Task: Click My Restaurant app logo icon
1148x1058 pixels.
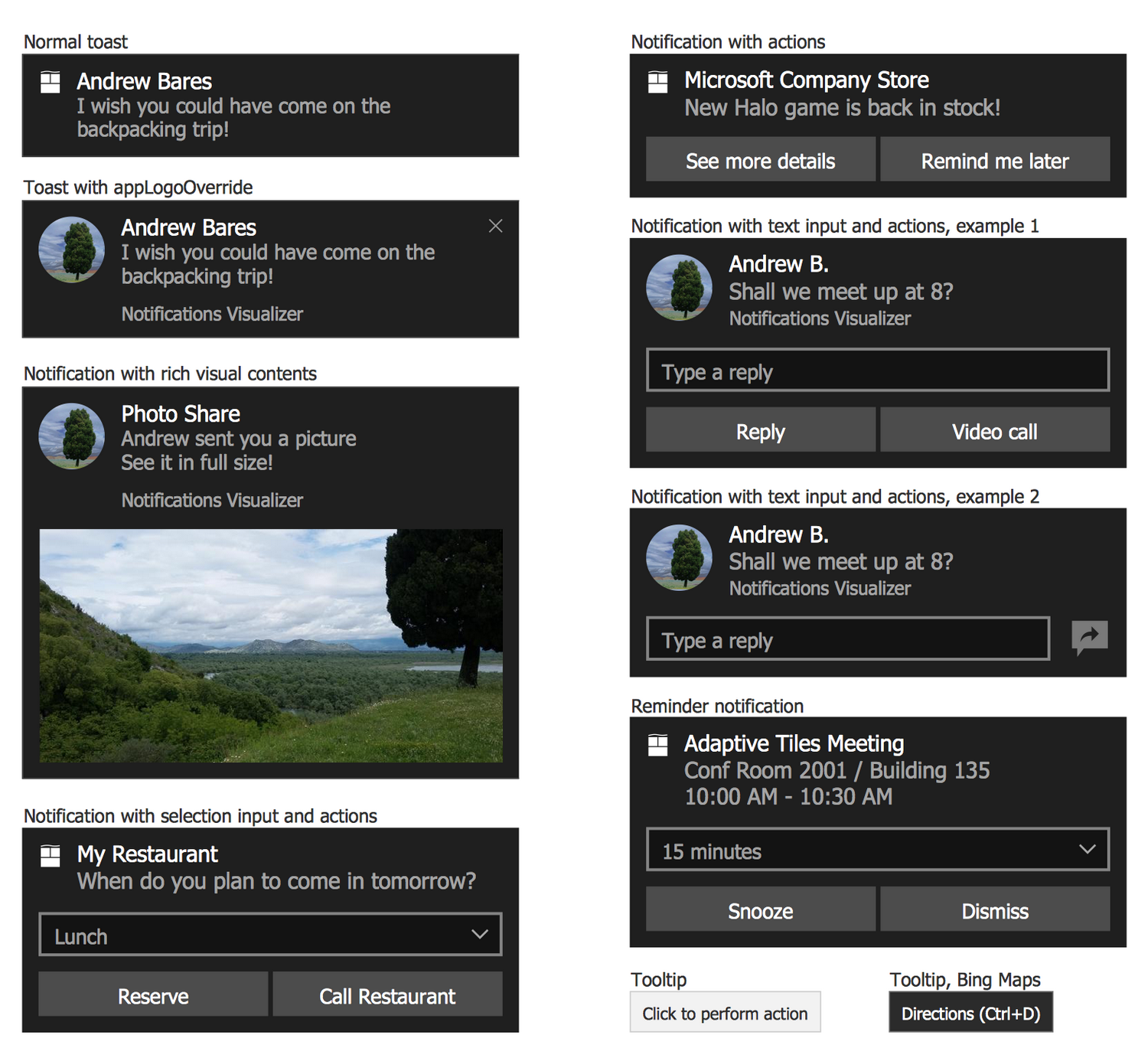Action: [x=51, y=855]
